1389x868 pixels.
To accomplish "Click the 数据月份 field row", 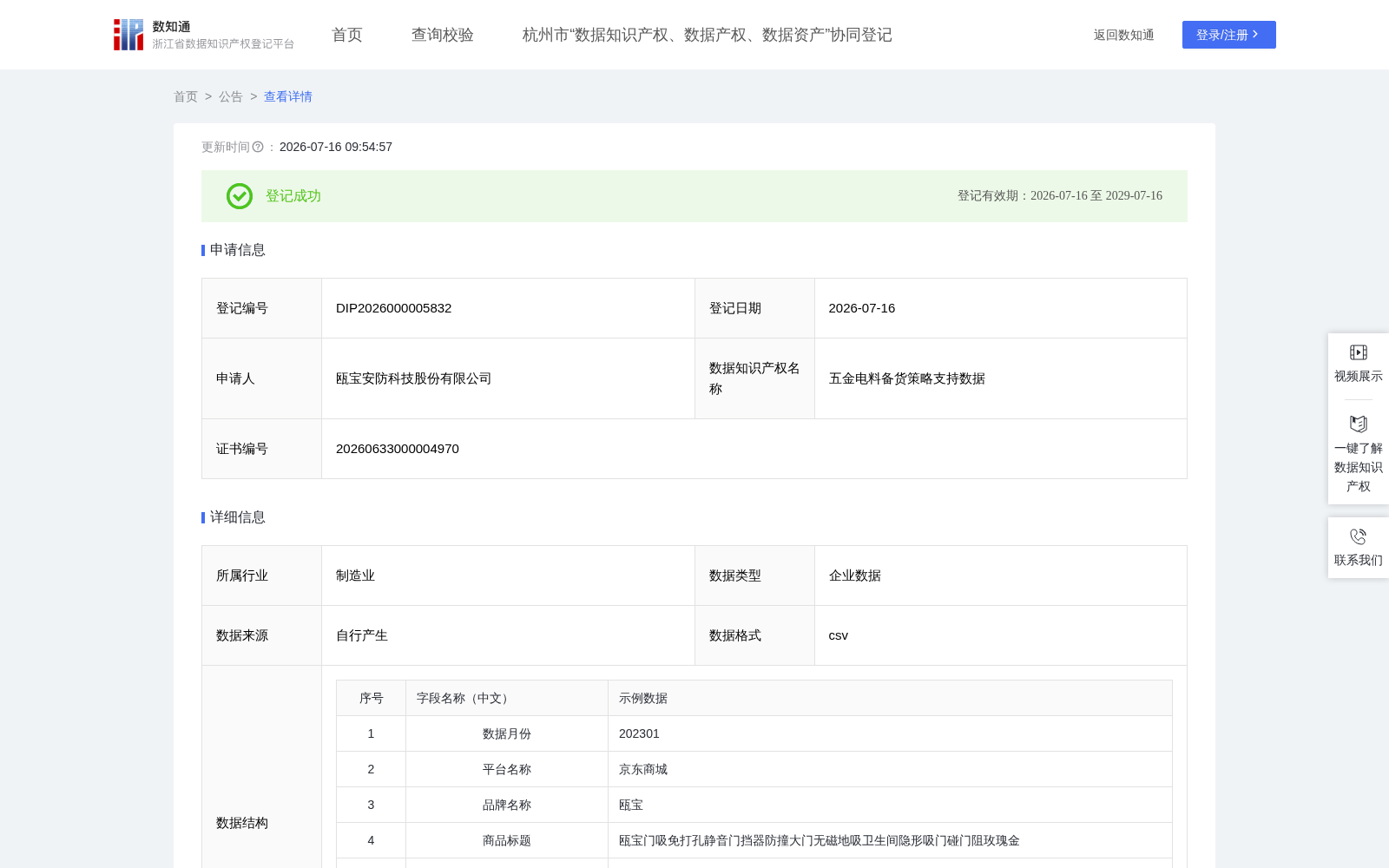I will click(754, 733).
